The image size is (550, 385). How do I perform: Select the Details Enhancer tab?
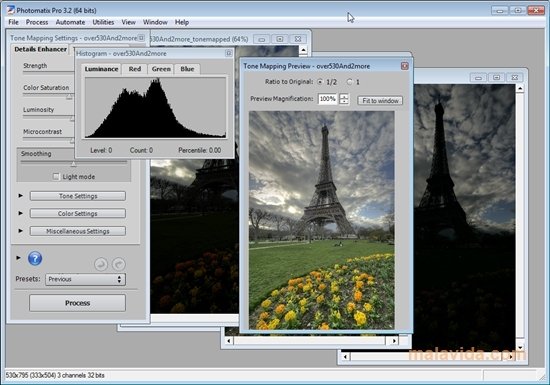(40, 49)
